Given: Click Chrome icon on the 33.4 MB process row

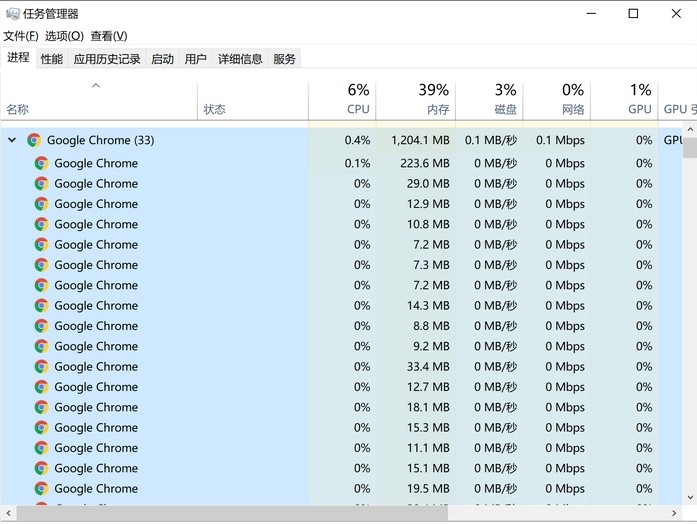Looking at the screenshot, I should (x=41, y=367).
